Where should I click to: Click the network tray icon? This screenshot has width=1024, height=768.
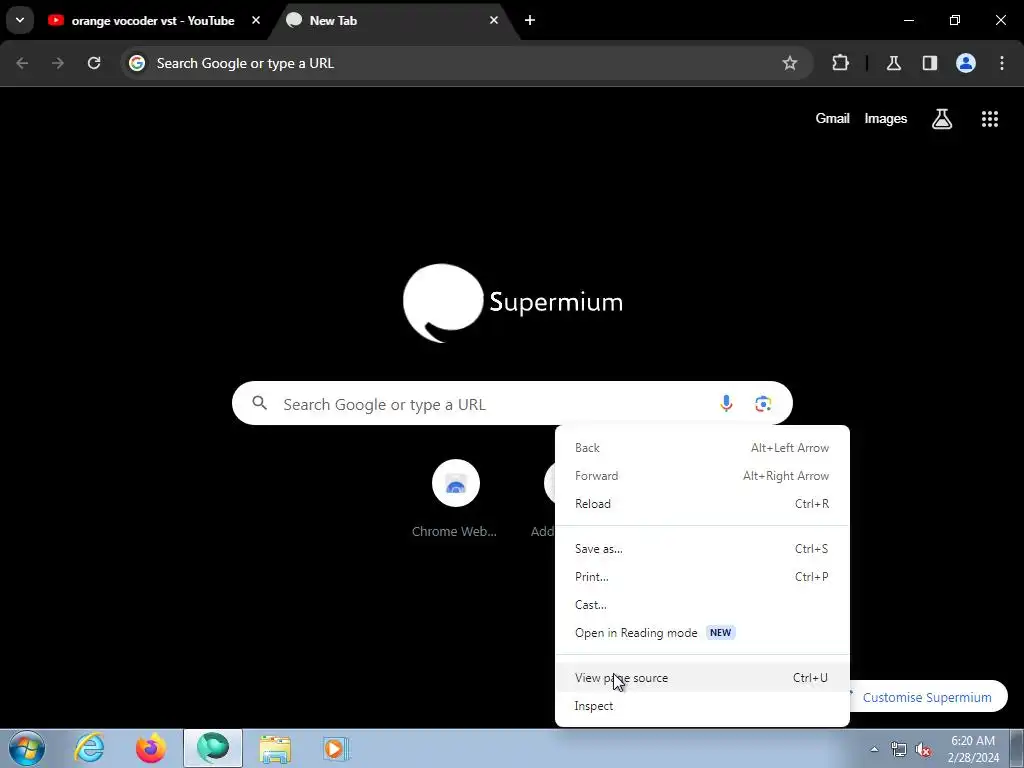[899, 749]
